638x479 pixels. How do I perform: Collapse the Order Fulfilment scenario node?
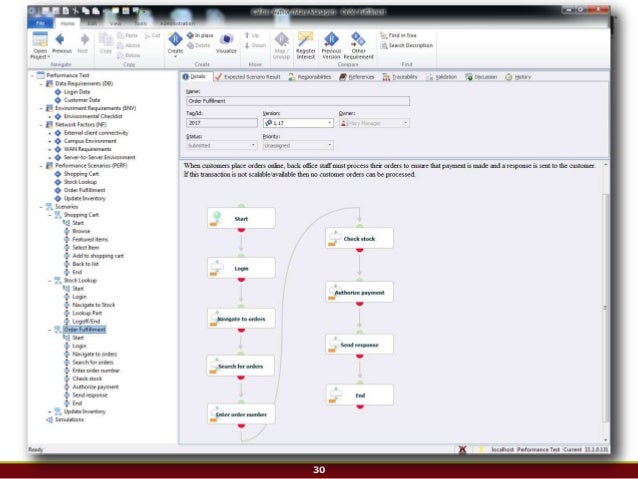coord(50,330)
